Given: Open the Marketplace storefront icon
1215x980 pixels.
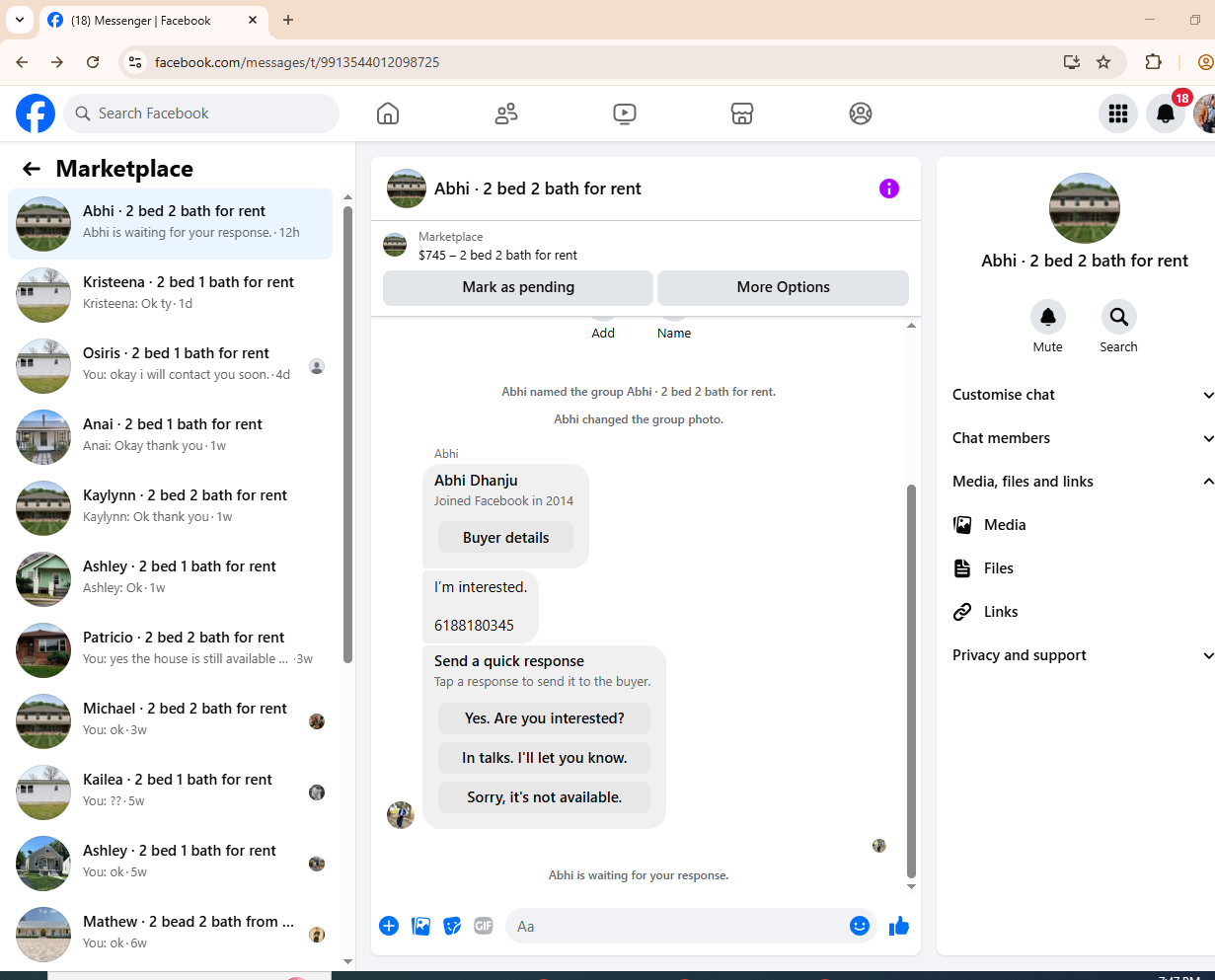Looking at the screenshot, I should (x=742, y=113).
